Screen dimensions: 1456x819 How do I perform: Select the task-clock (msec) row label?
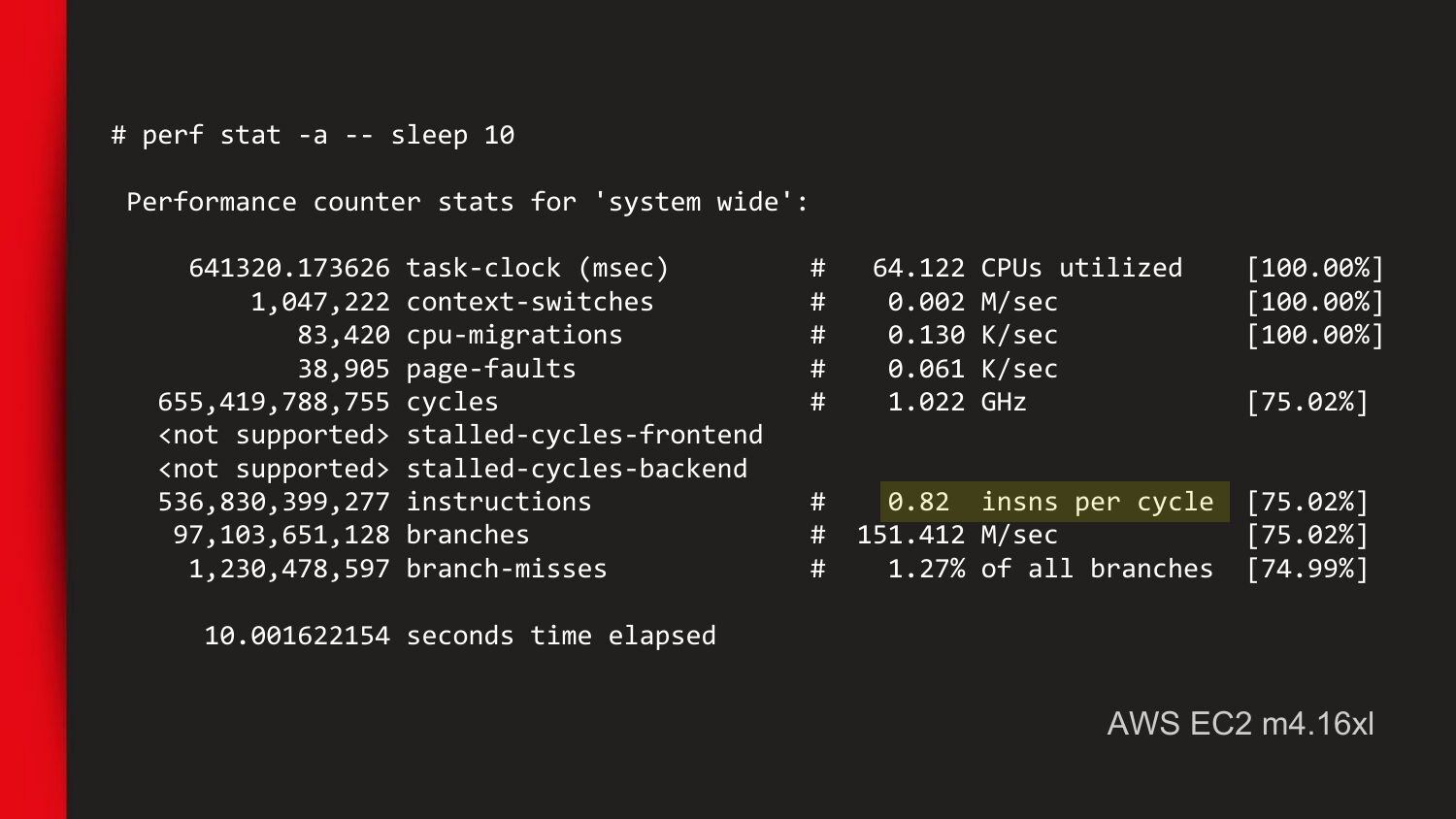click(538, 268)
